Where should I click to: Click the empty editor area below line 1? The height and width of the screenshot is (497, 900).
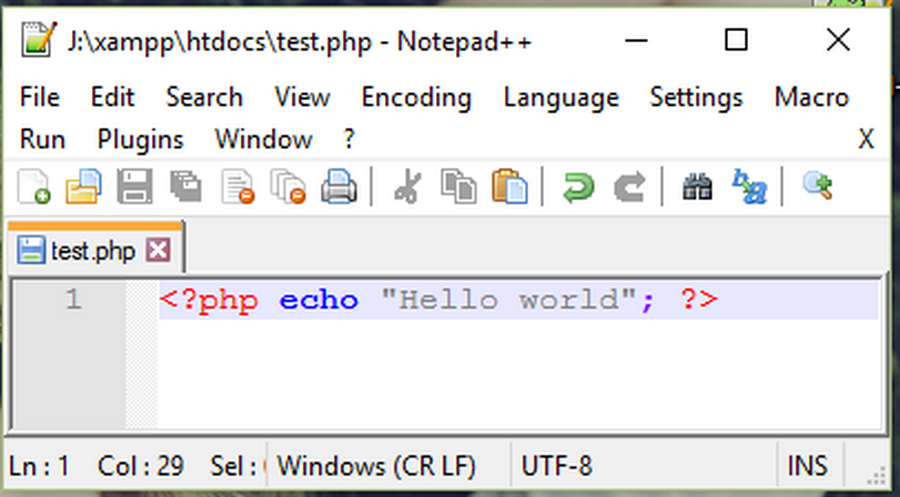point(517,373)
